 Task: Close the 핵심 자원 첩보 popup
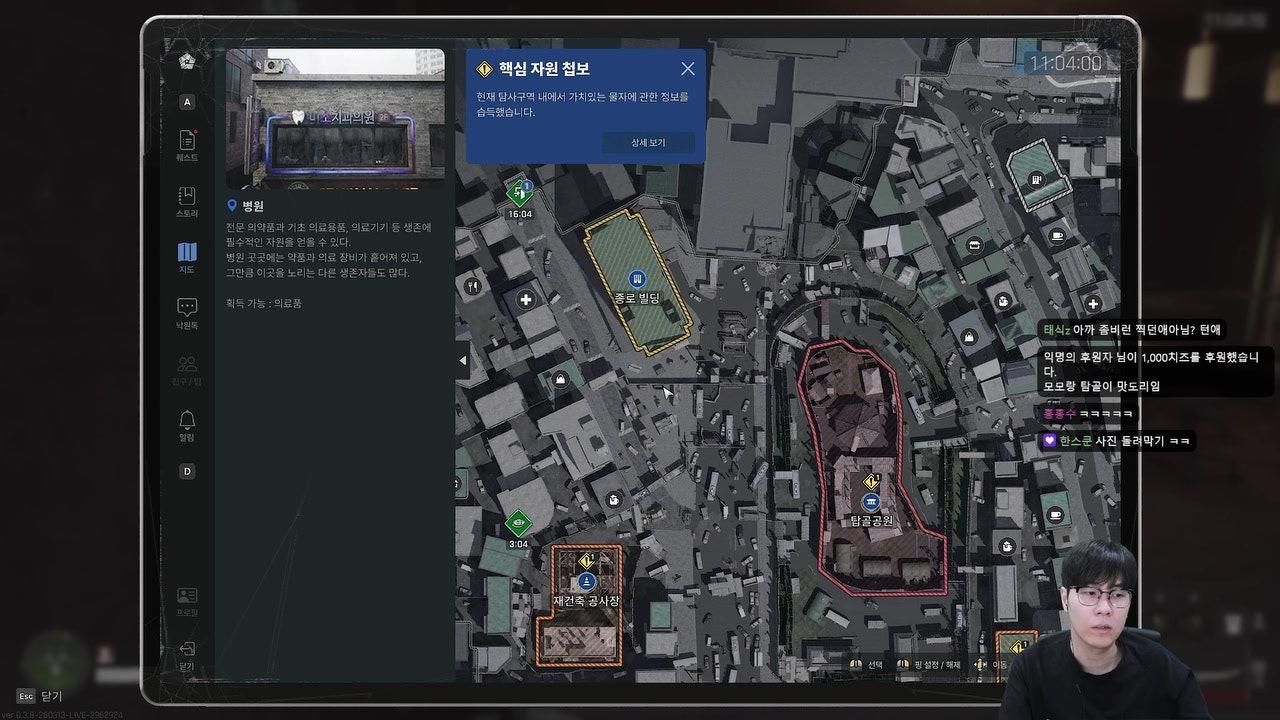coord(687,68)
